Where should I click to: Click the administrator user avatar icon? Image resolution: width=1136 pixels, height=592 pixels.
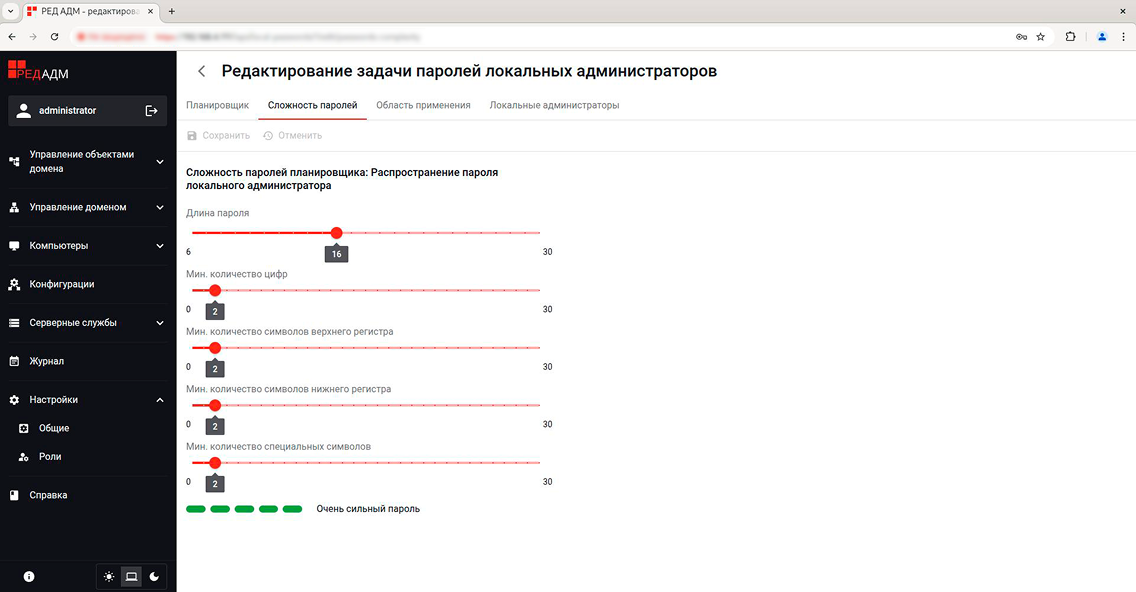tap(24, 110)
